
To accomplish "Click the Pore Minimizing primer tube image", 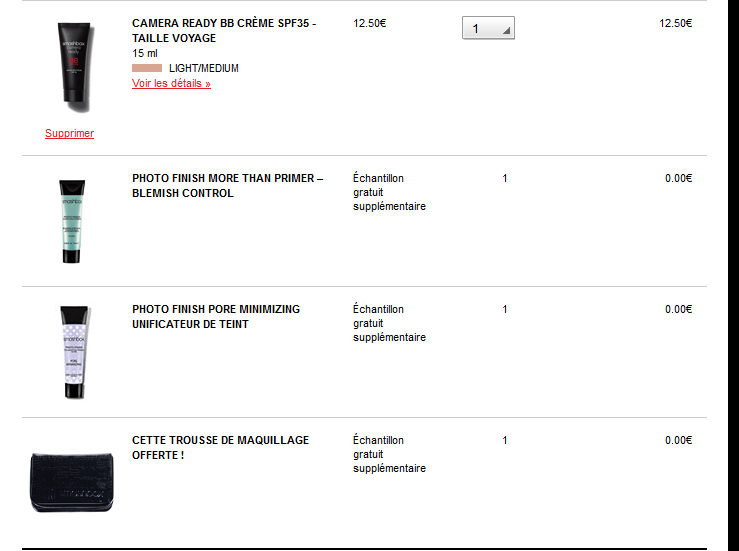I will click(x=70, y=352).
